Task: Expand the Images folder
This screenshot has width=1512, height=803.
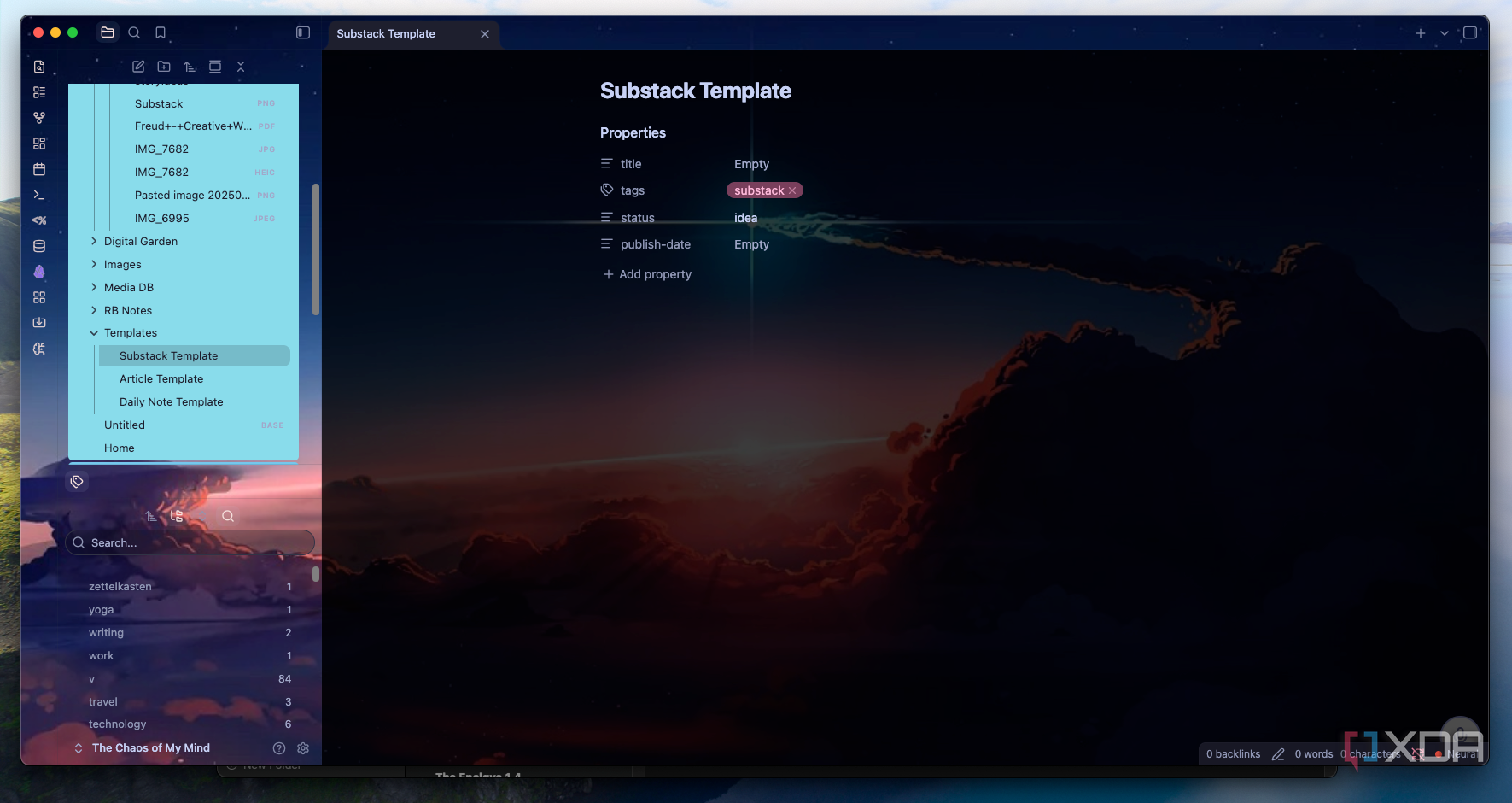Action: coord(94,265)
